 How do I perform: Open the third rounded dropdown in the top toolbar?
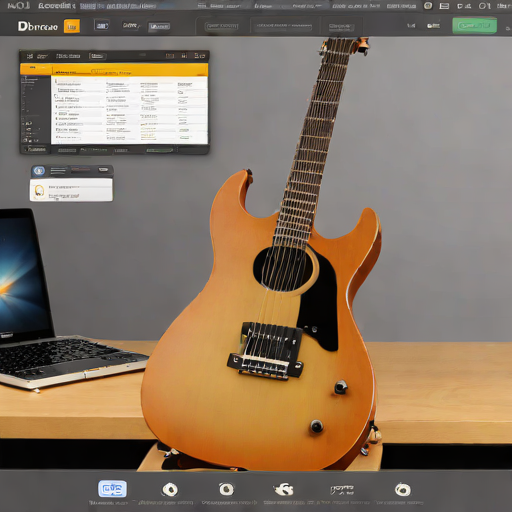340,27
